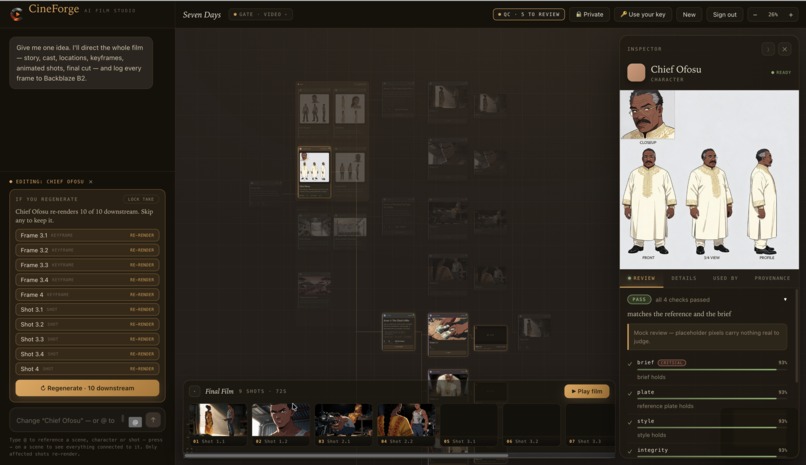Click the Chief Ofosu color swatch
Image resolution: width=806 pixels, height=465 pixels.
636,72
